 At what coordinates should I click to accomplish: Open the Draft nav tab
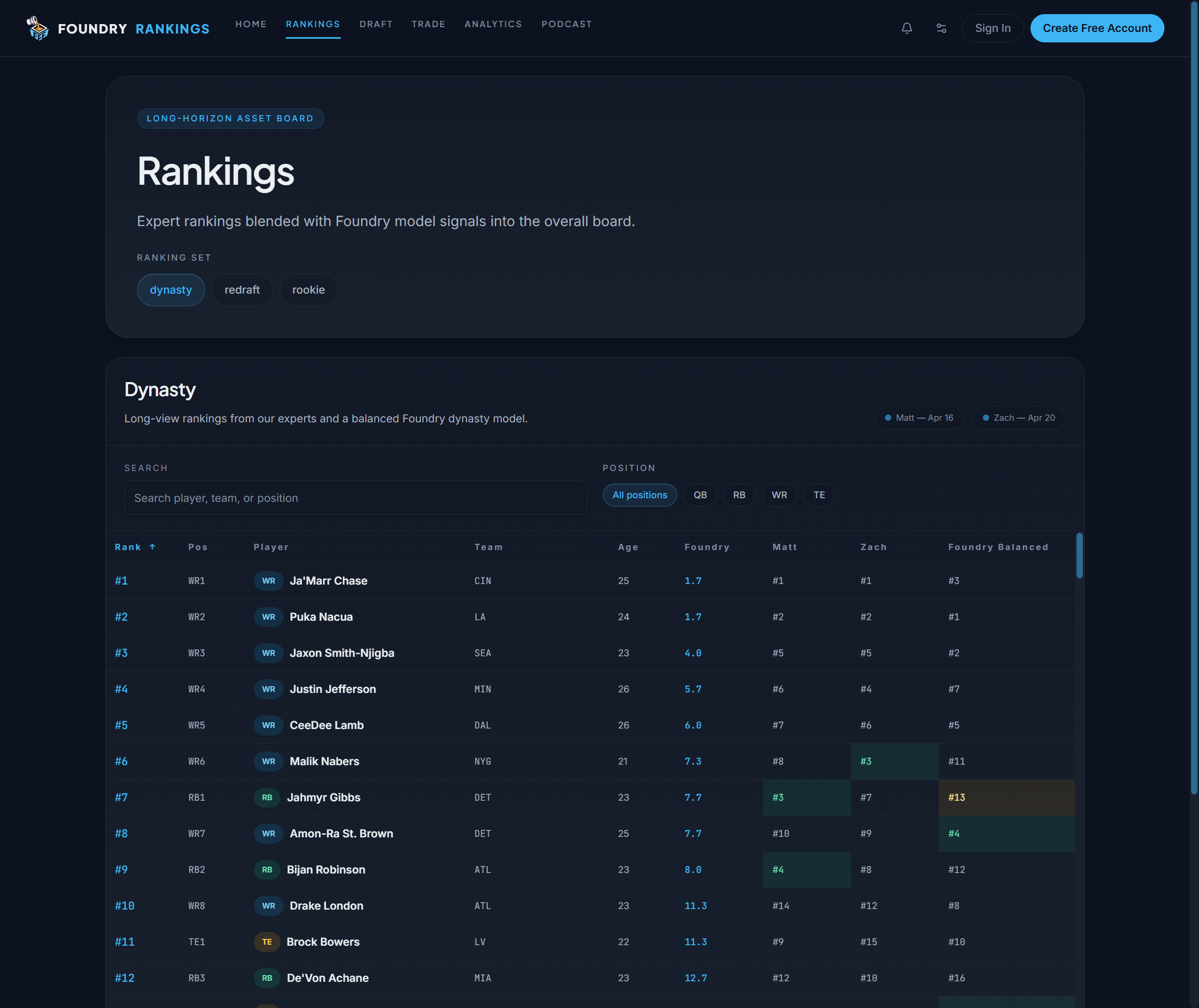(376, 24)
